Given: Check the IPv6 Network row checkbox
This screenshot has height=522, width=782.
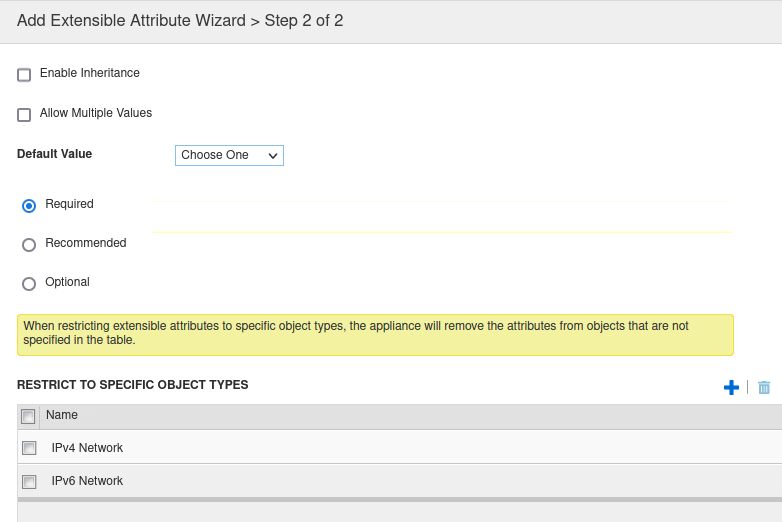Looking at the screenshot, I should coord(29,482).
